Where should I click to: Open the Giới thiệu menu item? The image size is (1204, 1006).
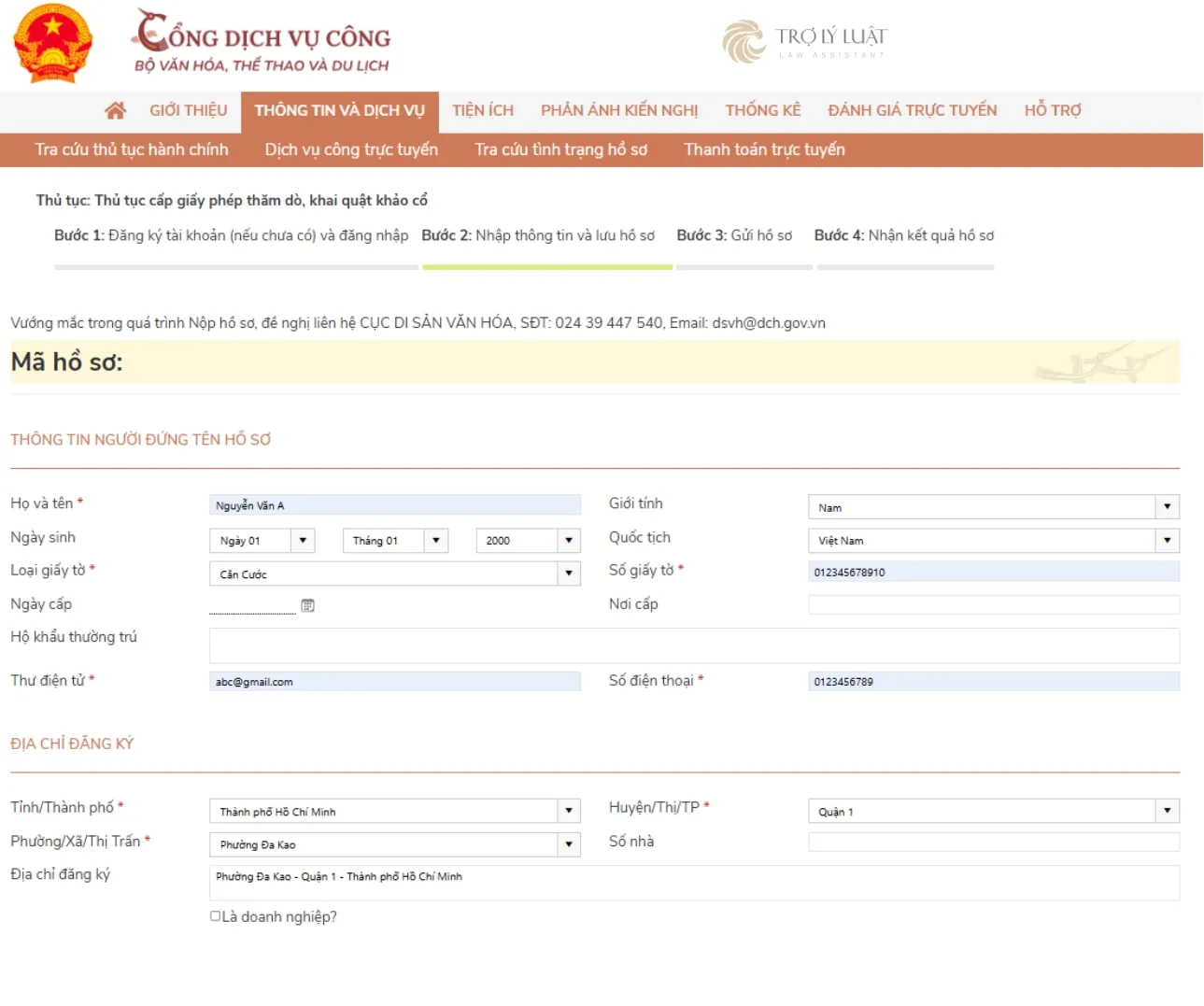[x=188, y=110]
